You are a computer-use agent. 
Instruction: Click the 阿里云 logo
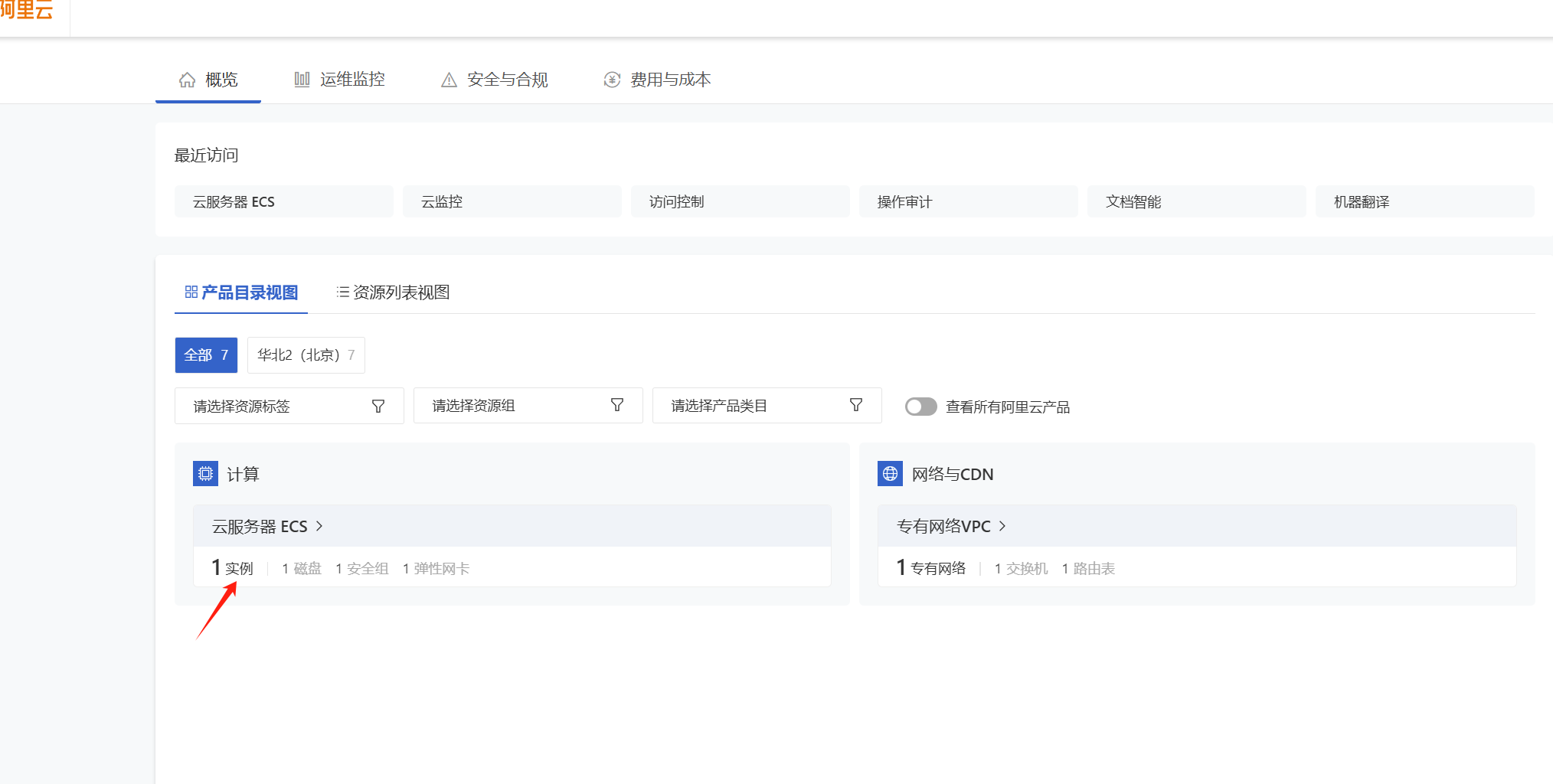click(x=27, y=11)
